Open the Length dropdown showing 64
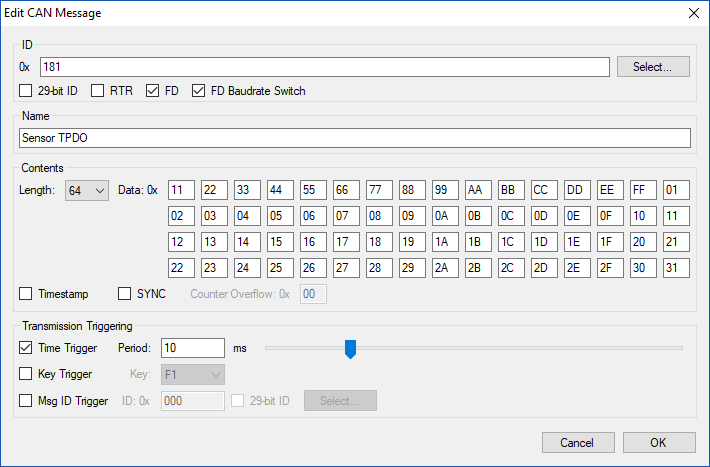This screenshot has width=710, height=467. (87, 190)
